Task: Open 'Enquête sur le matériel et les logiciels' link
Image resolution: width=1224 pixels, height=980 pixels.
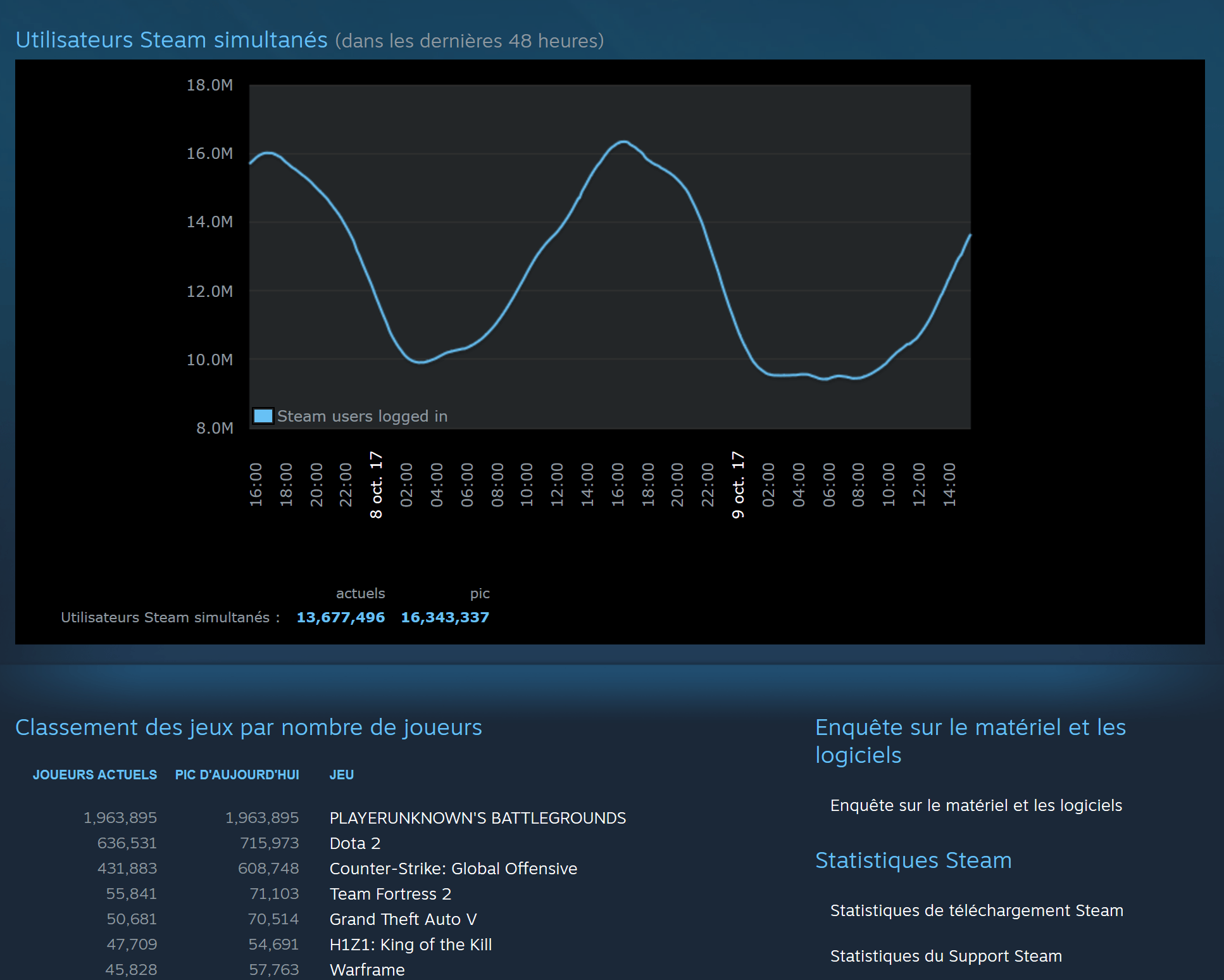Action: pyautogui.click(x=976, y=805)
